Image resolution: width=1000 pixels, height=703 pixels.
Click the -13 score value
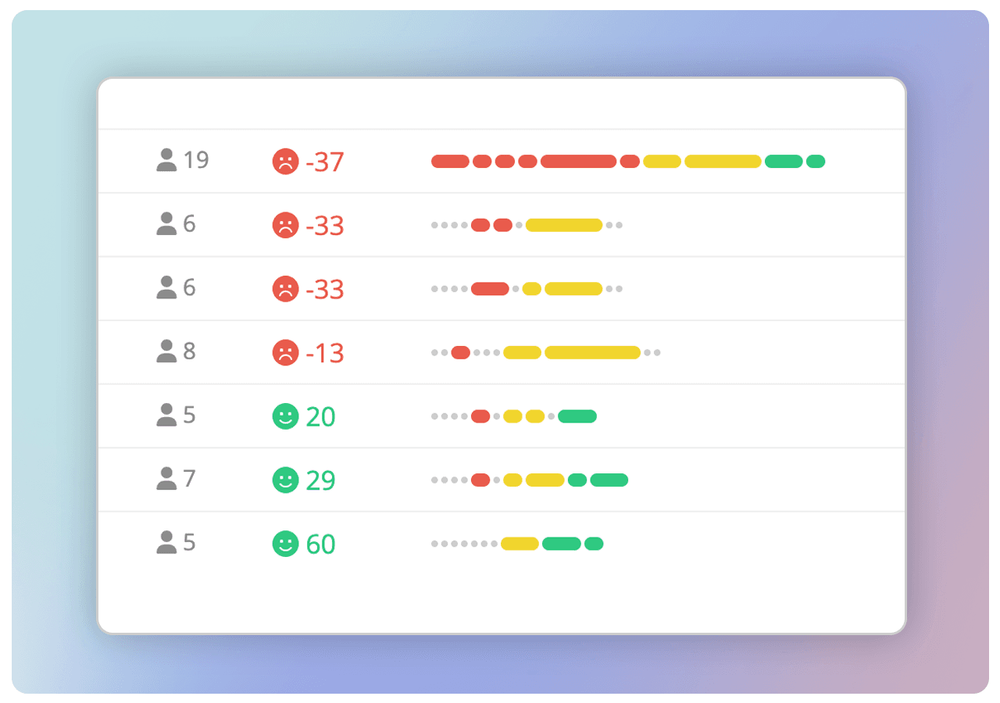pyautogui.click(x=325, y=353)
